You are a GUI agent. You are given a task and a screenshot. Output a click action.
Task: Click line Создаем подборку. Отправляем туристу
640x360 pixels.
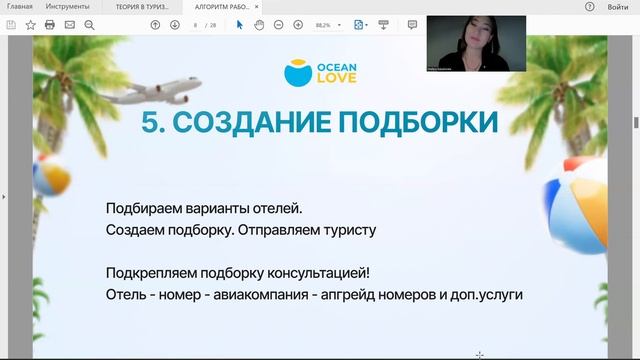[x=241, y=230]
